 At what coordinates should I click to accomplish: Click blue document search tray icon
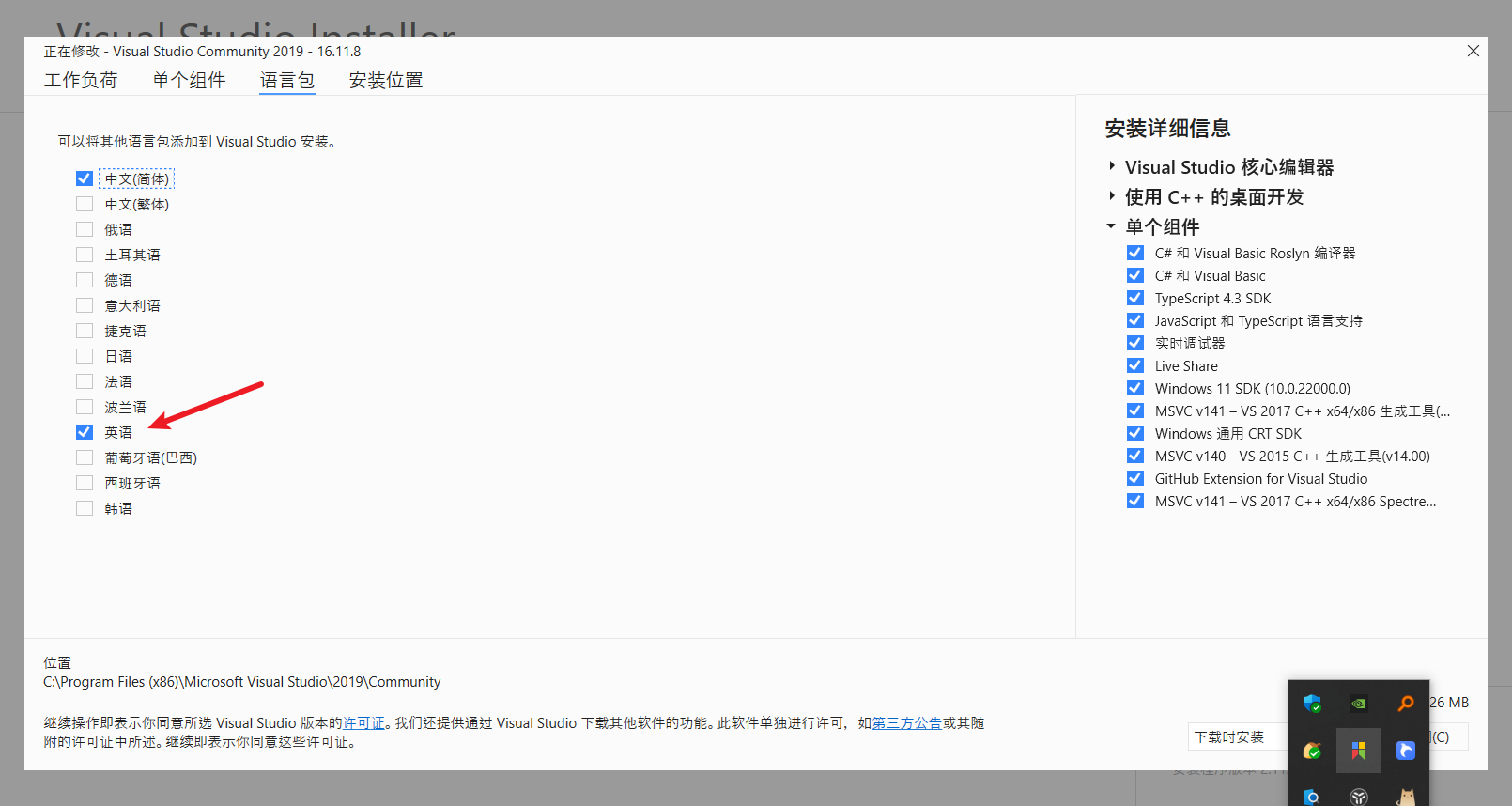point(1312,797)
